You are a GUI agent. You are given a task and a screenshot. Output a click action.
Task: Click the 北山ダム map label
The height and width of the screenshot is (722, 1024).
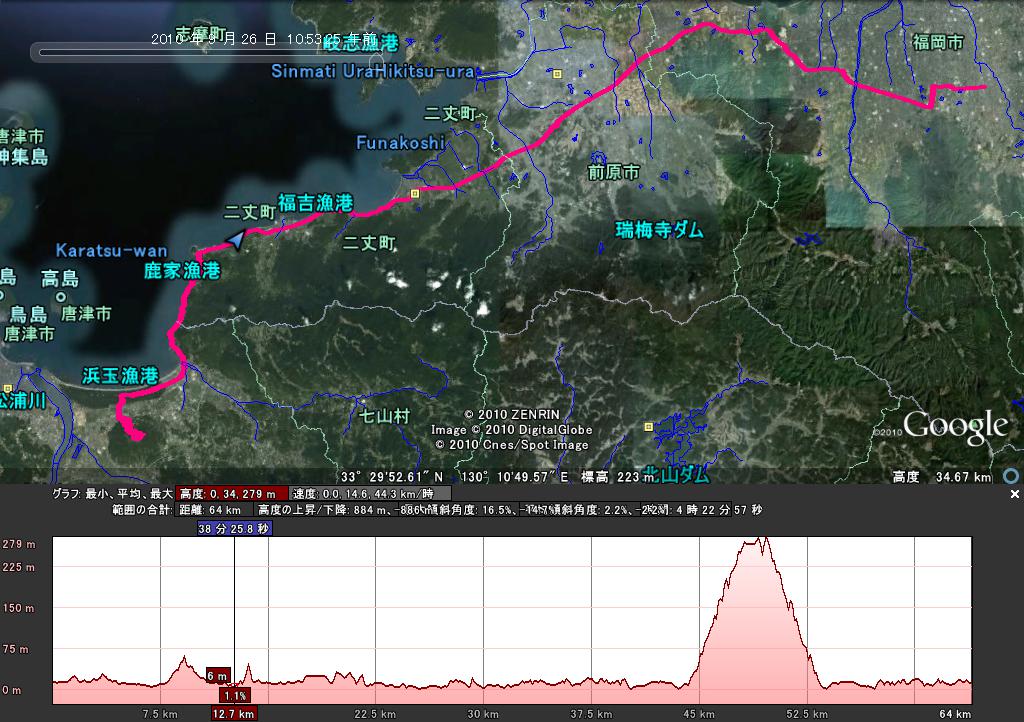(675, 475)
